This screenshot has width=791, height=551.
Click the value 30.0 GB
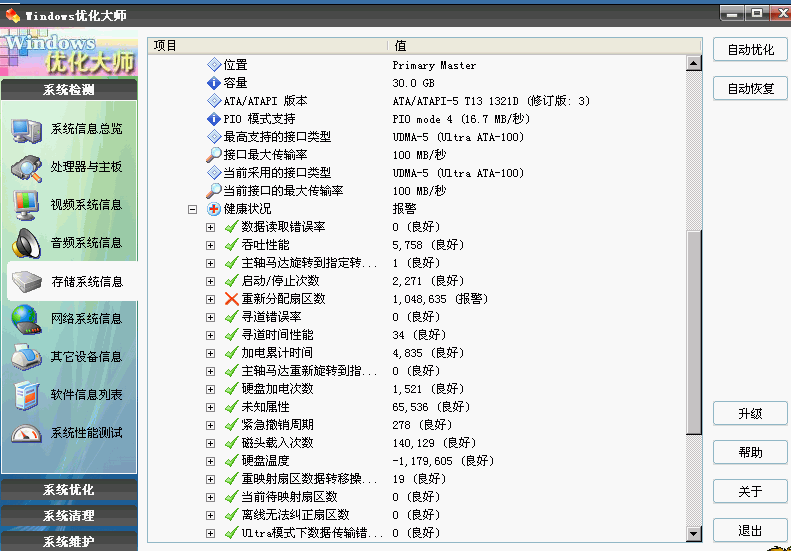tap(413, 83)
